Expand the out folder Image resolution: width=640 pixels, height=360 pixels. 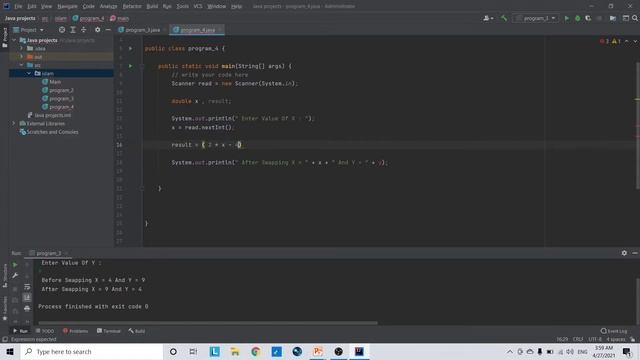click(x=22, y=57)
